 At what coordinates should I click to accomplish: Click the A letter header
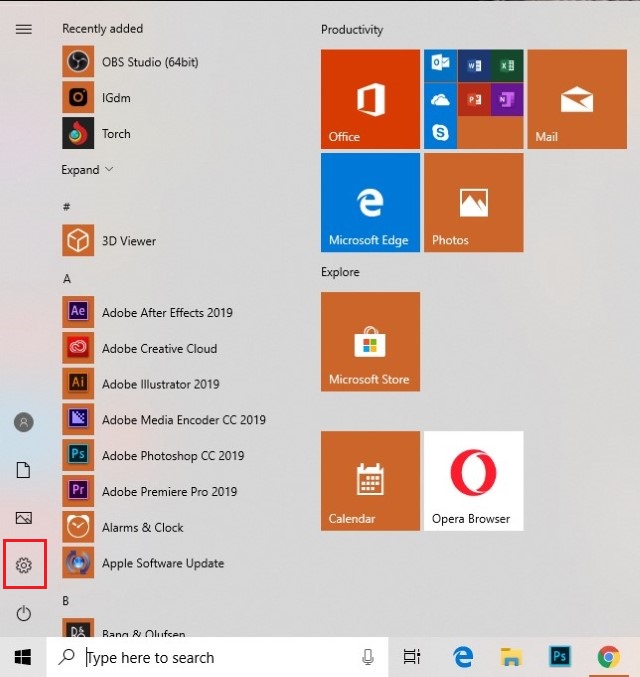pos(67,279)
